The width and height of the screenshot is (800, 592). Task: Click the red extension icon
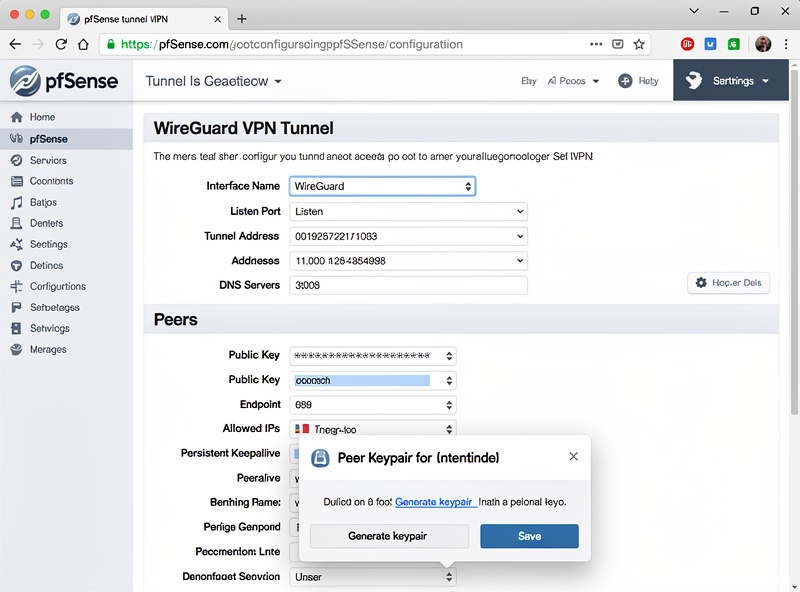point(687,44)
